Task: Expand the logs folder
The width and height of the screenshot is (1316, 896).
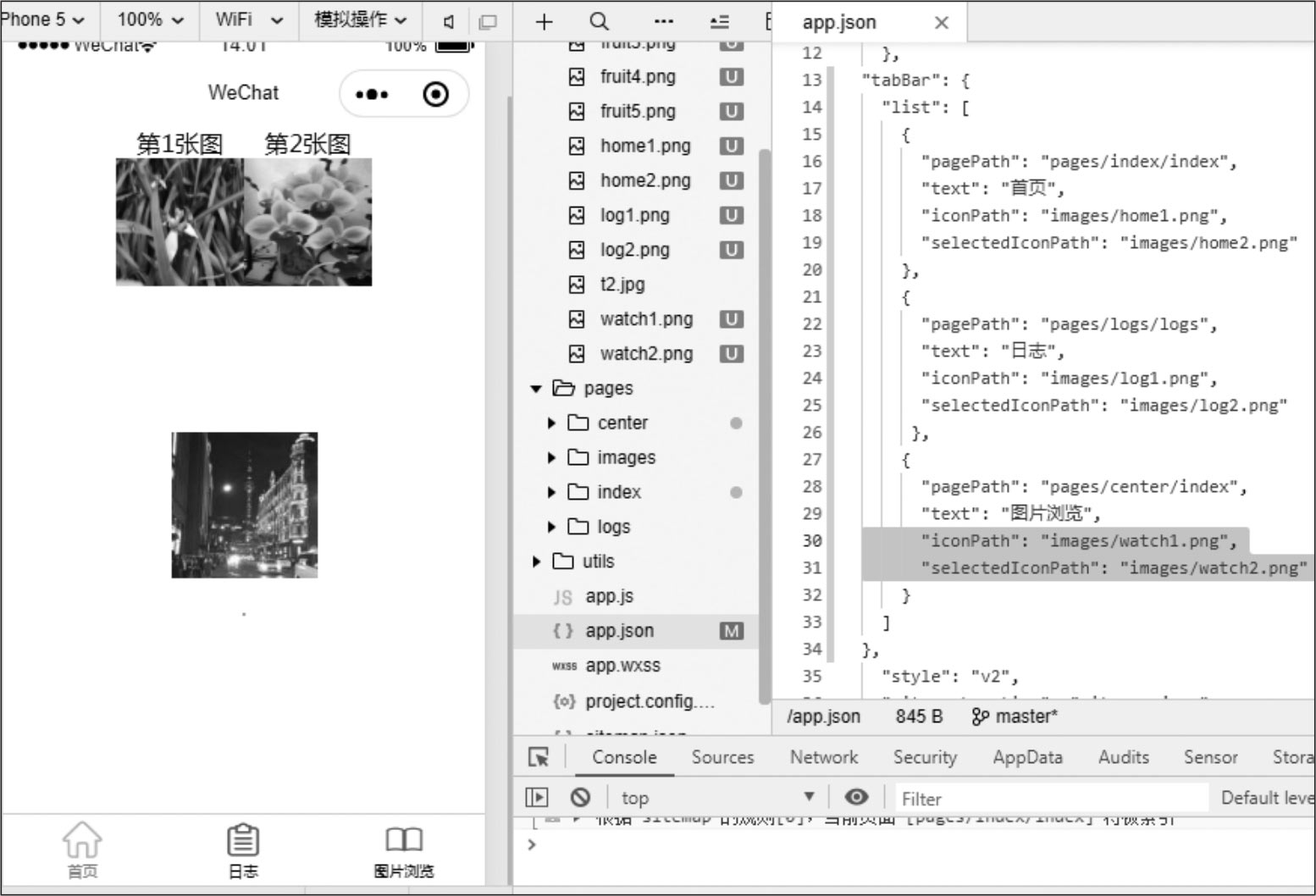Action: [x=551, y=528]
